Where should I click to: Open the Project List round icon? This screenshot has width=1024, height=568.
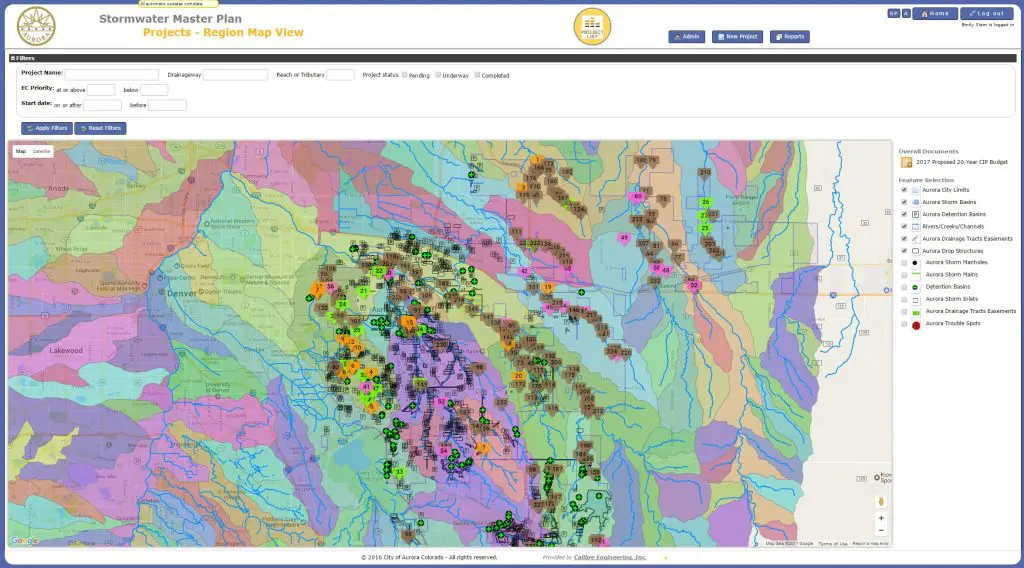coord(592,27)
